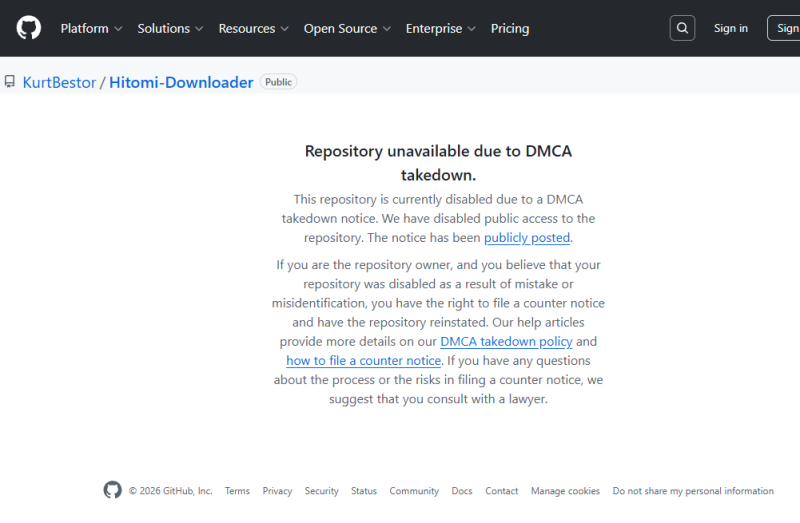Click Community in the footer
The image size is (800, 523).
coord(414,491)
